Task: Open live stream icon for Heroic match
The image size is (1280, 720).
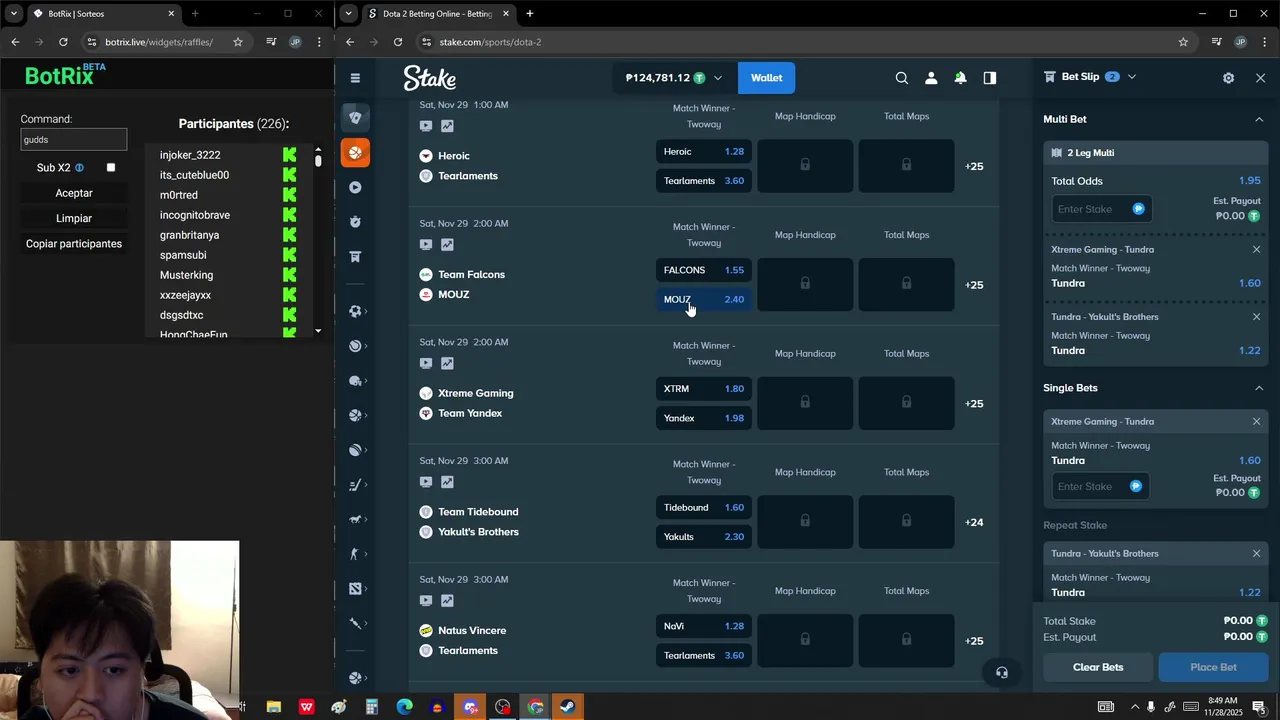Action: pyautogui.click(x=426, y=126)
